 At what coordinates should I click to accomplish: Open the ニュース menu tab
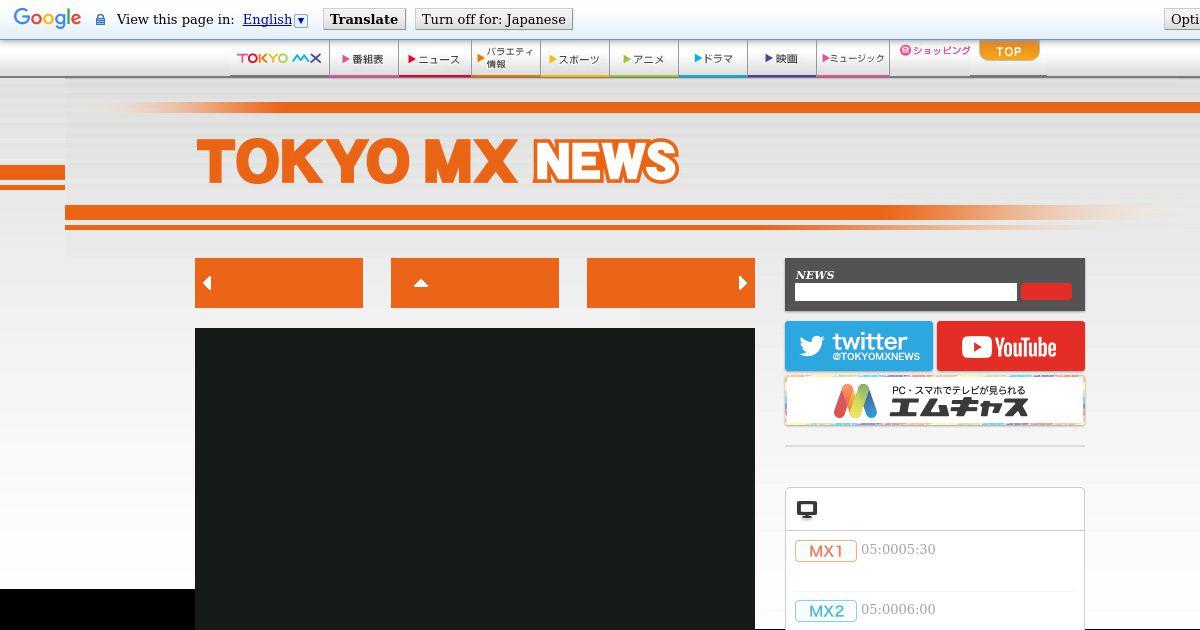(x=434, y=59)
